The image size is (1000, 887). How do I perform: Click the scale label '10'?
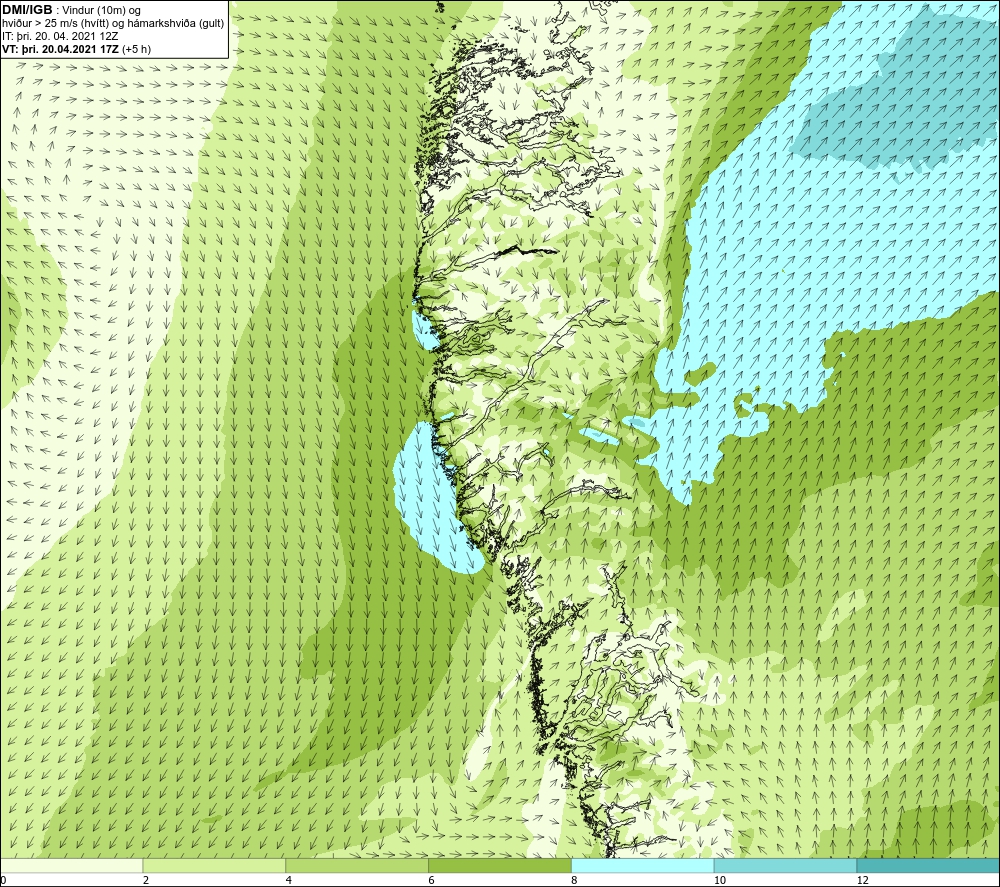[x=719, y=881]
